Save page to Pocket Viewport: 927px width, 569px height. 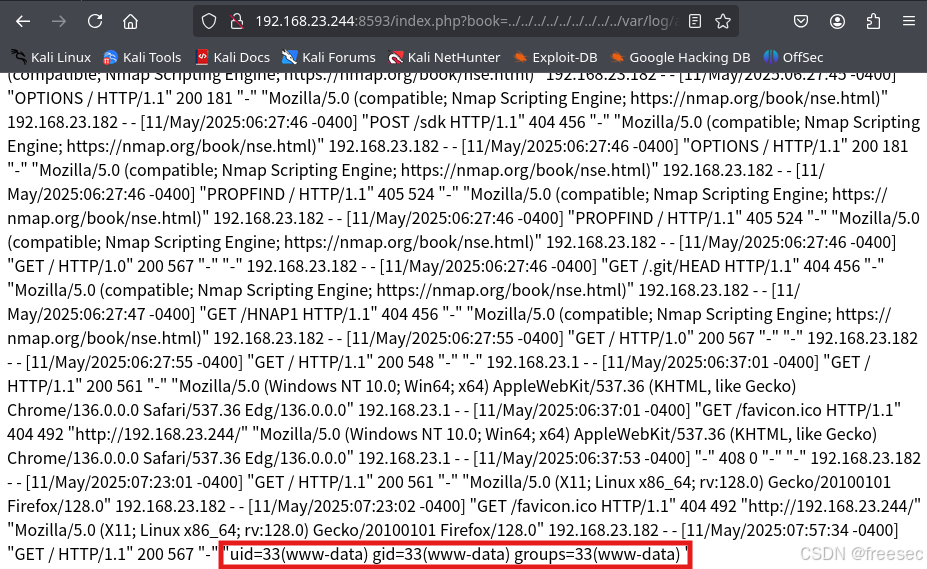pyautogui.click(x=800, y=22)
